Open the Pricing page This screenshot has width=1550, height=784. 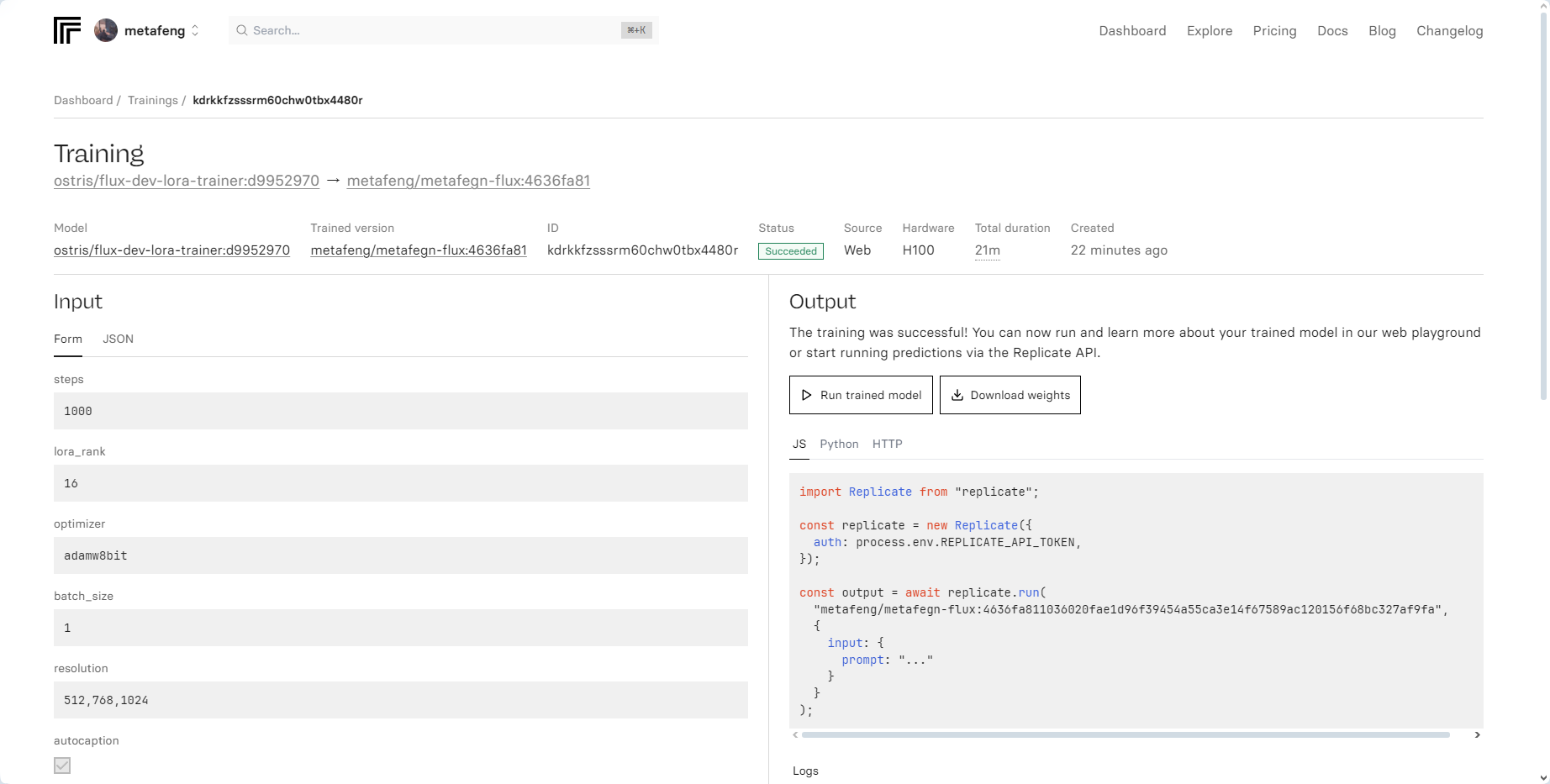pyautogui.click(x=1274, y=30)
